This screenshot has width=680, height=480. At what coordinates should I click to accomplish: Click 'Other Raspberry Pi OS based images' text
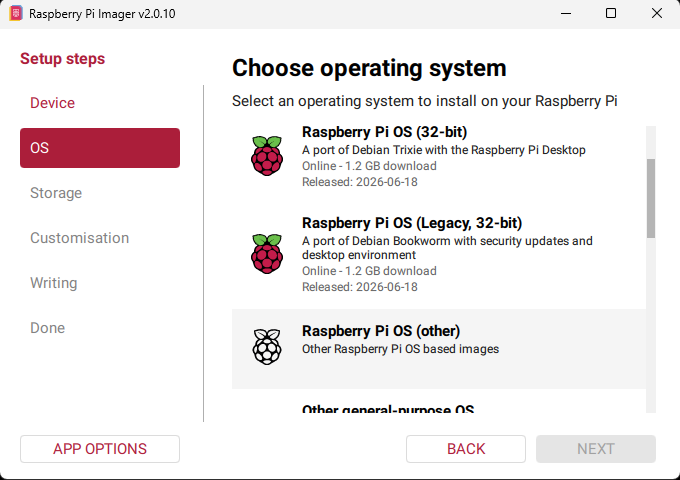400,349
